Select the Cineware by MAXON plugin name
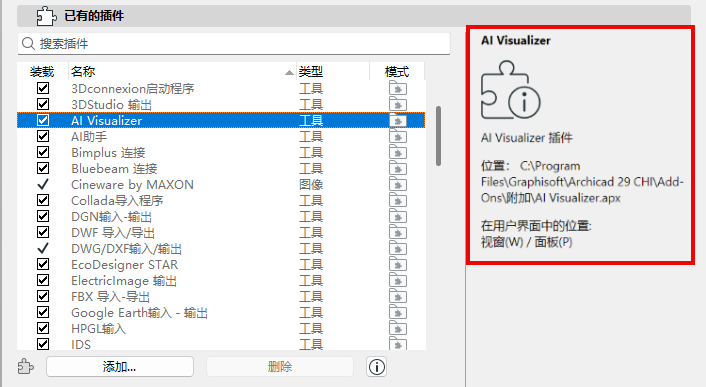This screenshot has width=706, height=387. (x=132, y=184)
